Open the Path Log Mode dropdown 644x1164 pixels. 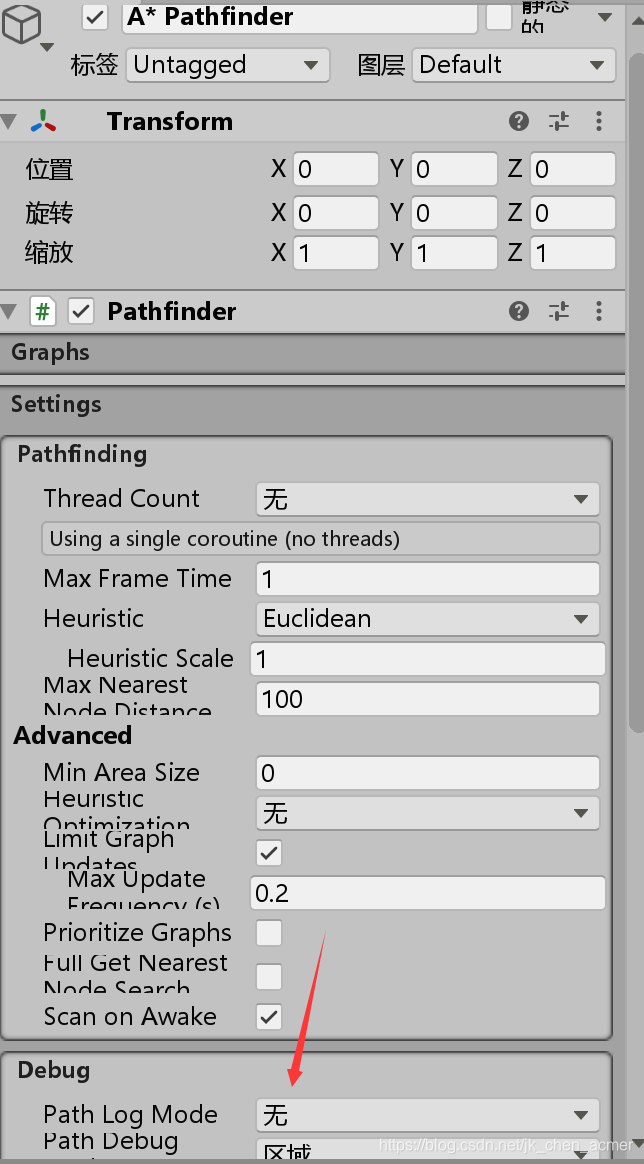427,1115
